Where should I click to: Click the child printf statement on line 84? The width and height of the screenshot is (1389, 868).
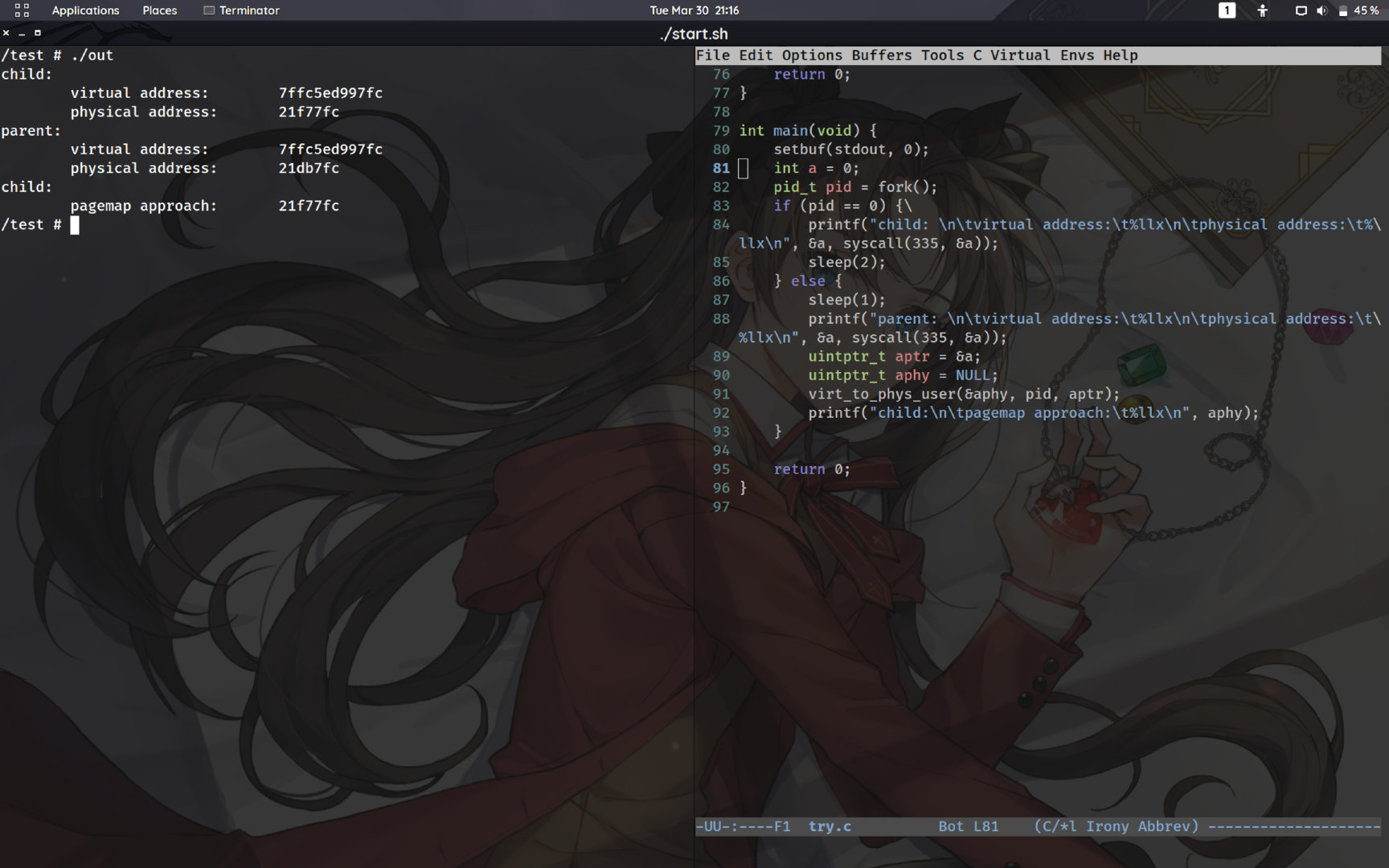[x=1059, y=234]
